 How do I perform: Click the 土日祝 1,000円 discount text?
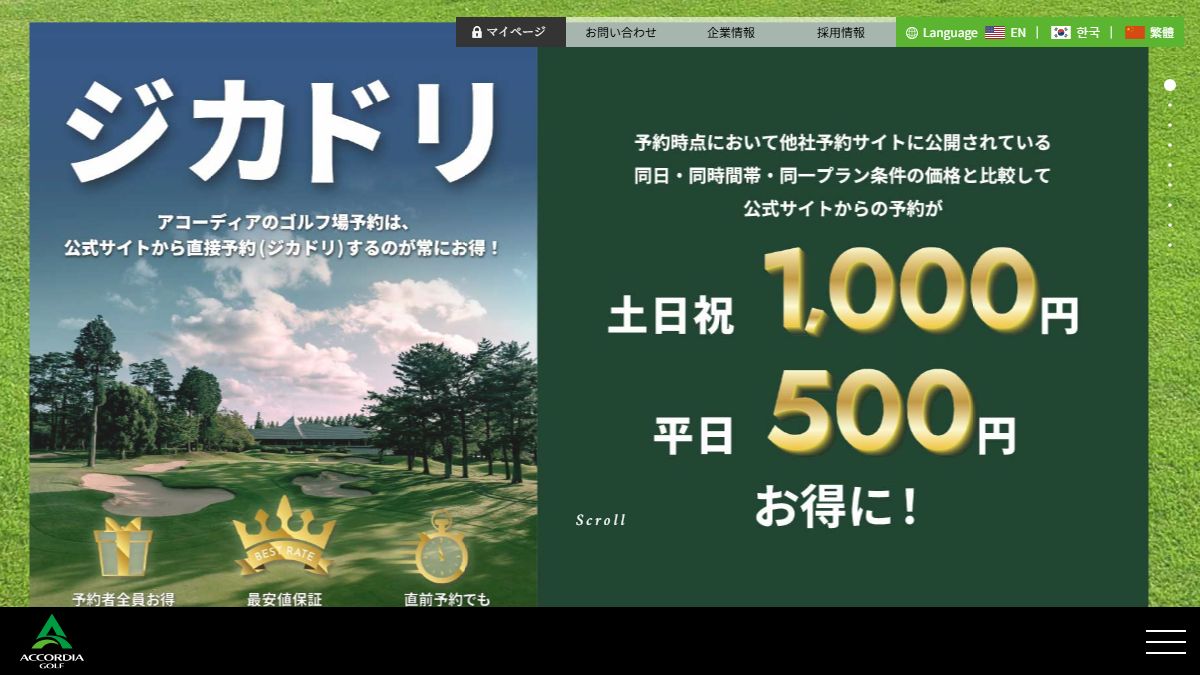pyautogui.click(x=843, y=291)
